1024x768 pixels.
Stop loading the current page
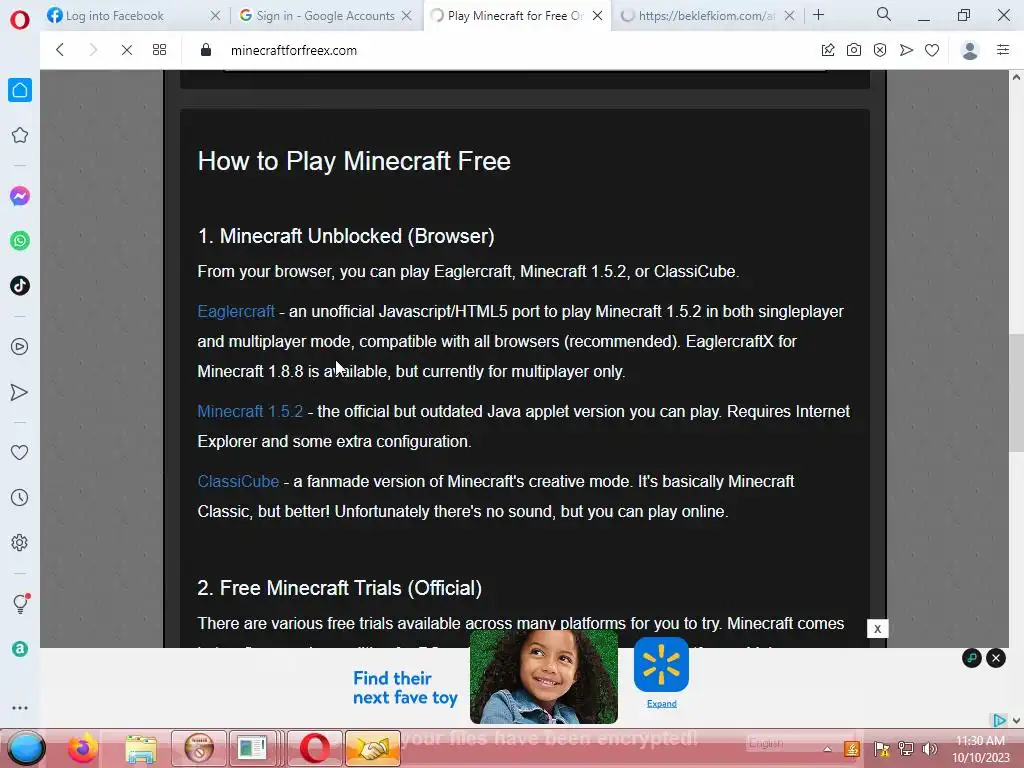[x=127, y=50]
